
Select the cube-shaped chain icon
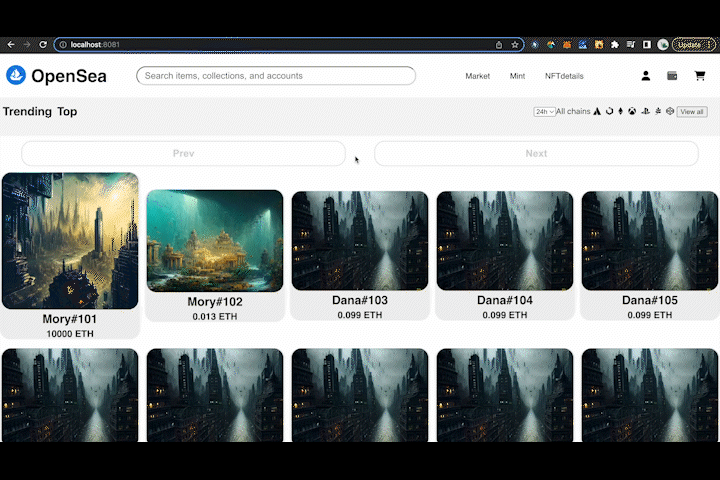(x=670, y=111)
